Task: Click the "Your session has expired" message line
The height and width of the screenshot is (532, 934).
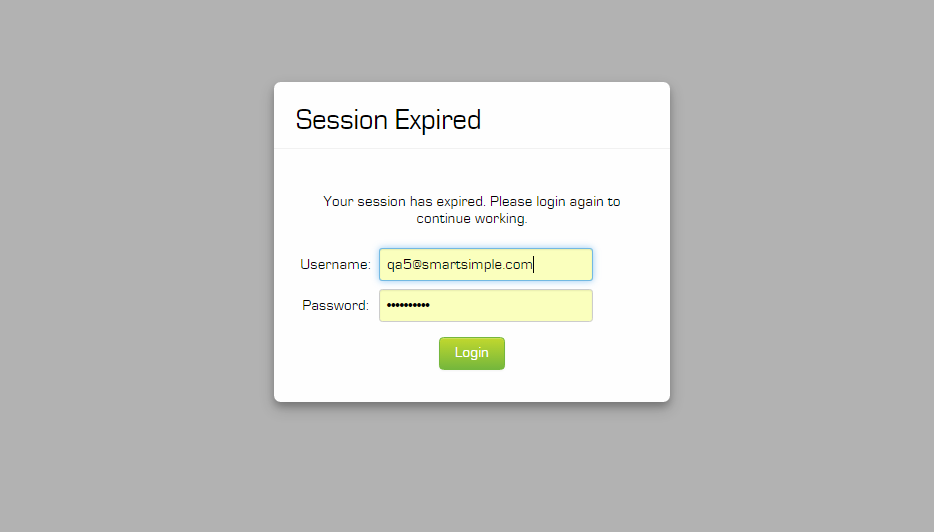Action: point(471,202)
